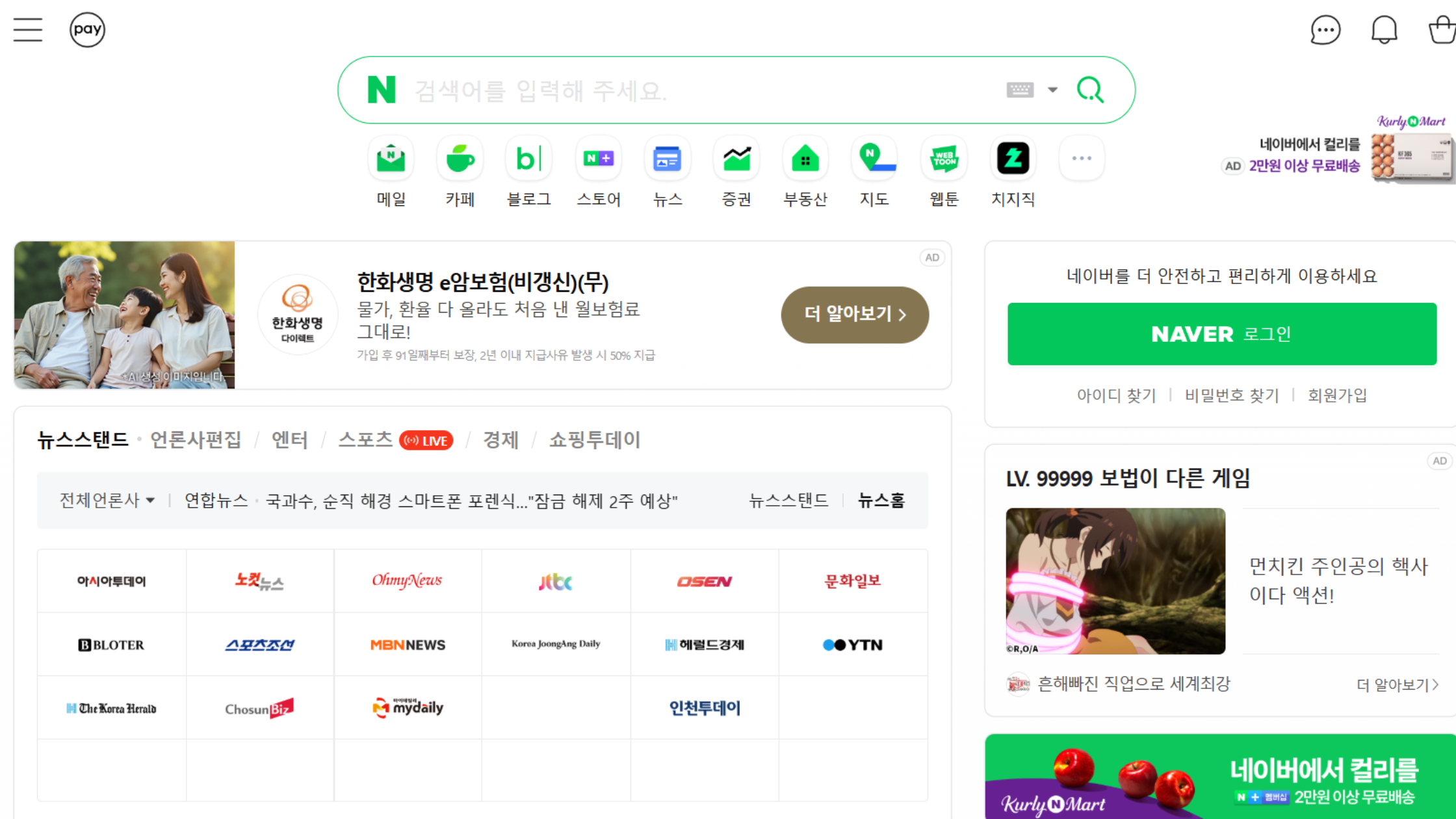Open the Webtoon (웹툰) icon
The width and height of the screenshot is (1456, 819).
pyautogui.click(x=944, y=159)
